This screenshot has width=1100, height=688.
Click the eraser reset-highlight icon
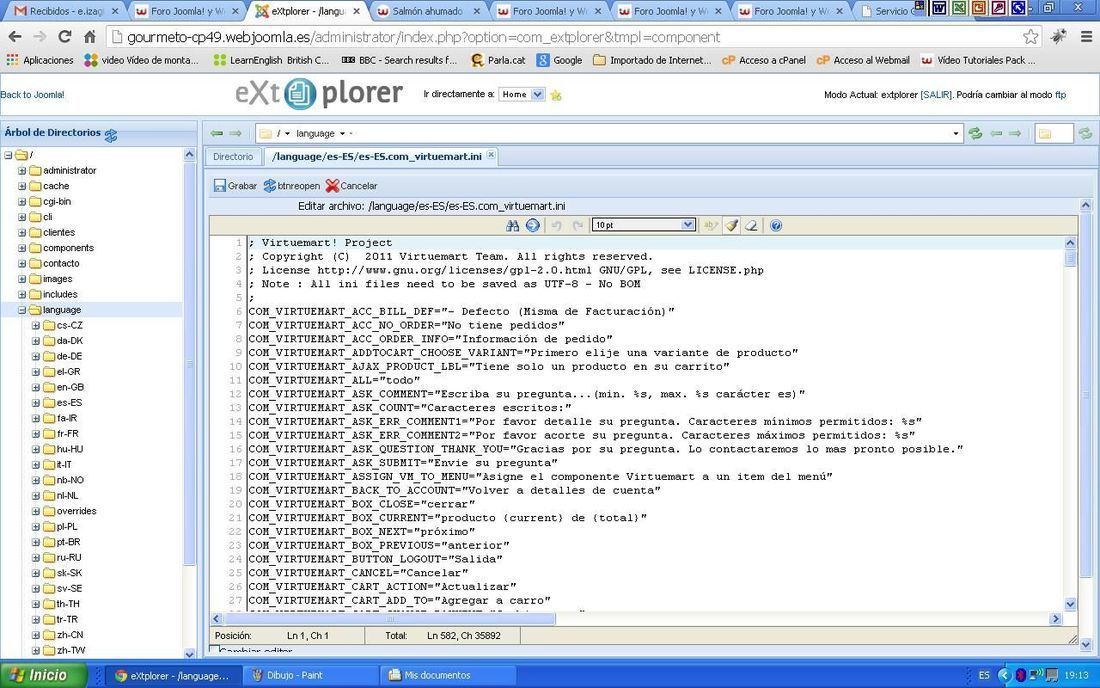[x=751, y=225]
